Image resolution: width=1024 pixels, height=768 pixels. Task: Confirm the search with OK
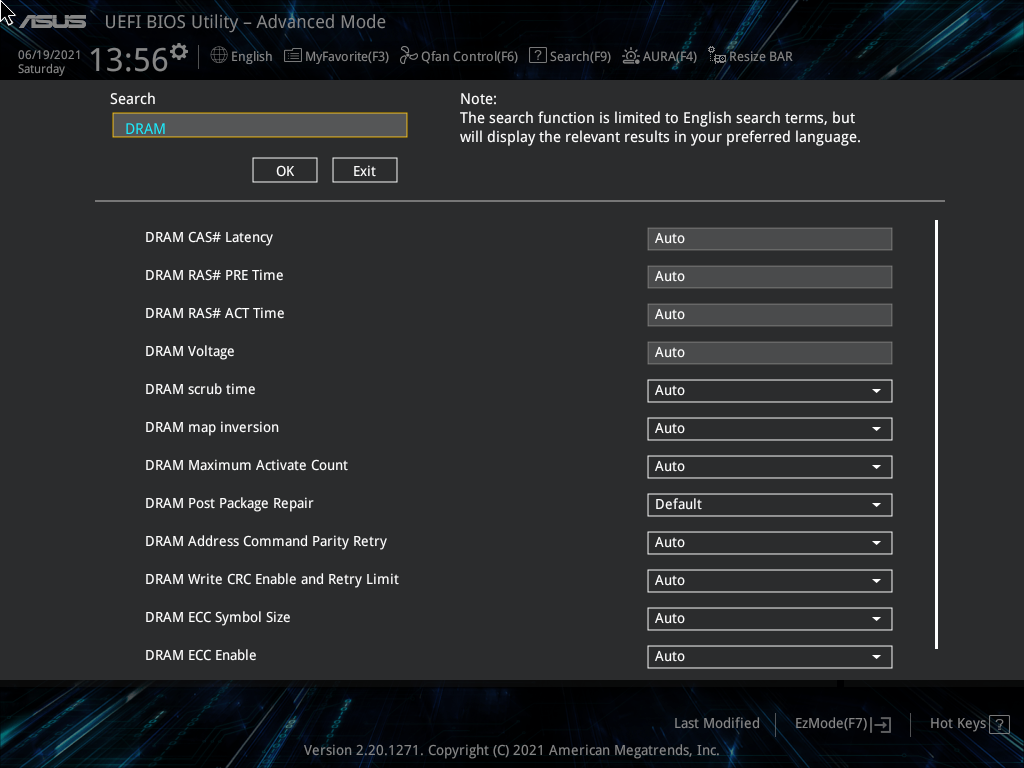coord(284,170)
